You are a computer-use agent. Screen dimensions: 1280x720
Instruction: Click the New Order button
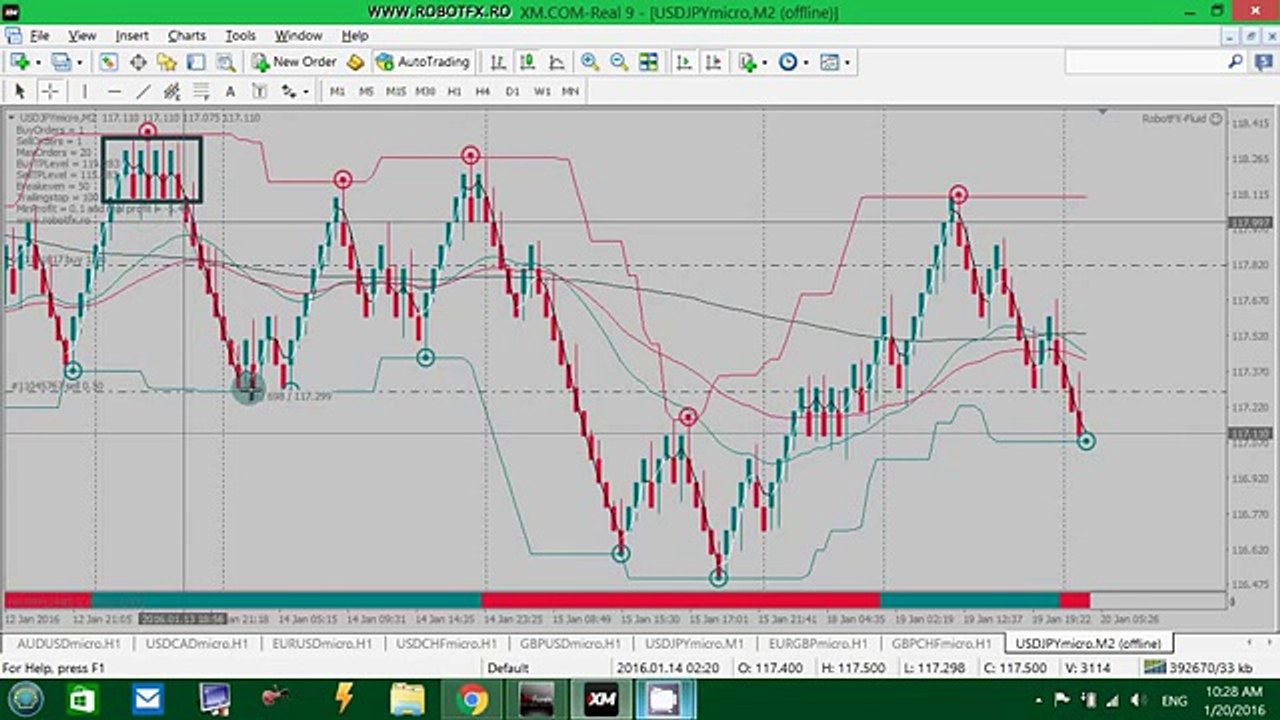(294, 62)
